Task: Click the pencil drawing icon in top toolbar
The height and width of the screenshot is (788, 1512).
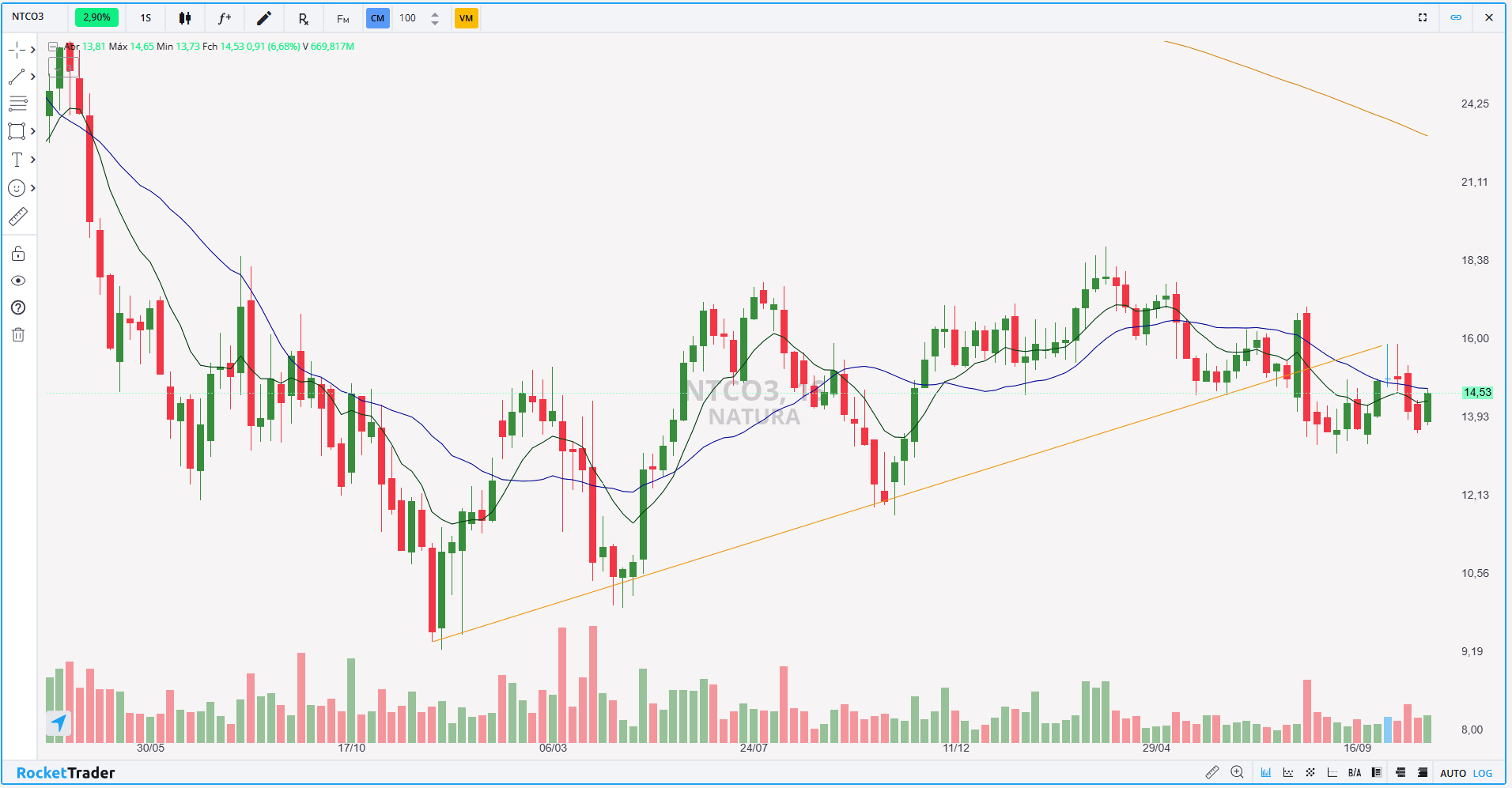Action: (x=264, y=18)
